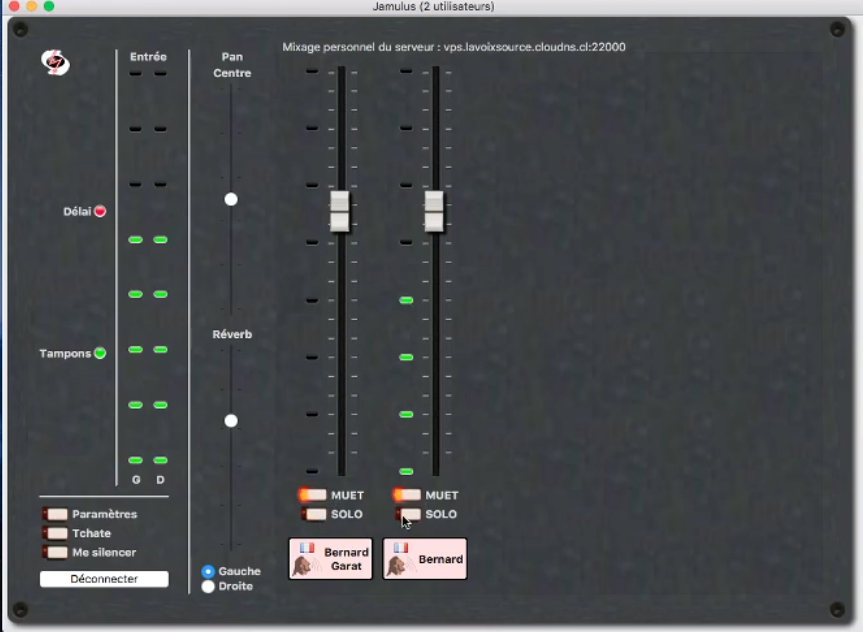863x632 pixels.
Task: Click the Me silencer label text
Action: (104, 552)
